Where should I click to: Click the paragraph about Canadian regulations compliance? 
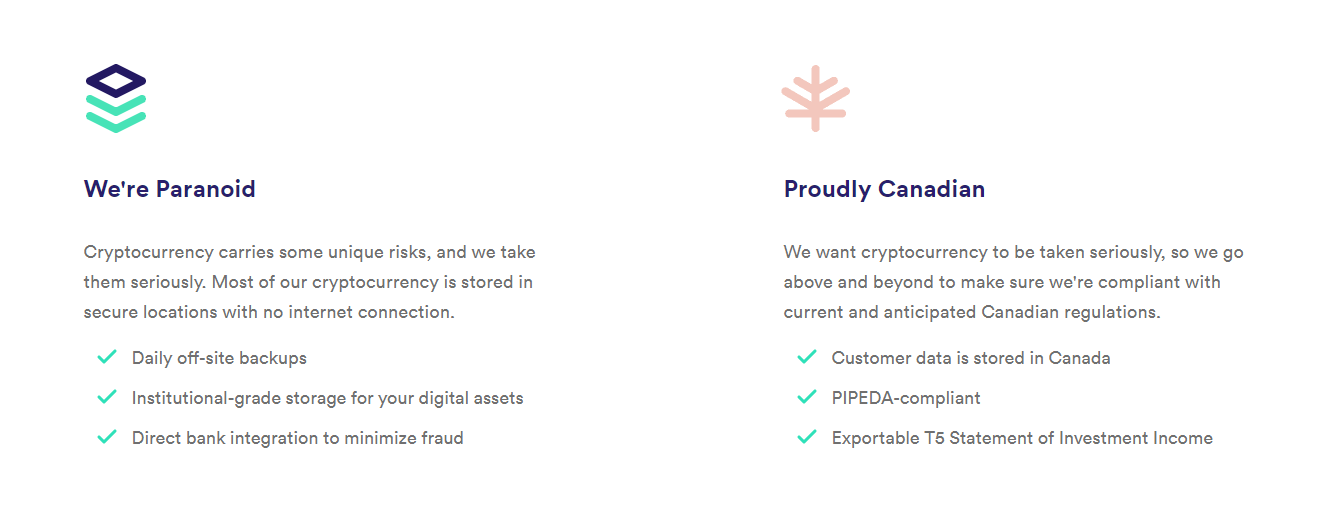tap(1014, 282)
